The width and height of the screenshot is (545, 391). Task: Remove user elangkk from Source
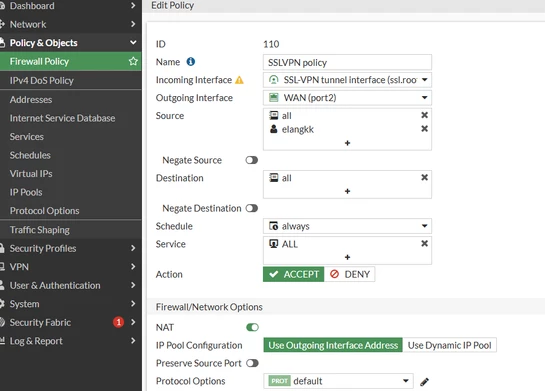point(424,129)
